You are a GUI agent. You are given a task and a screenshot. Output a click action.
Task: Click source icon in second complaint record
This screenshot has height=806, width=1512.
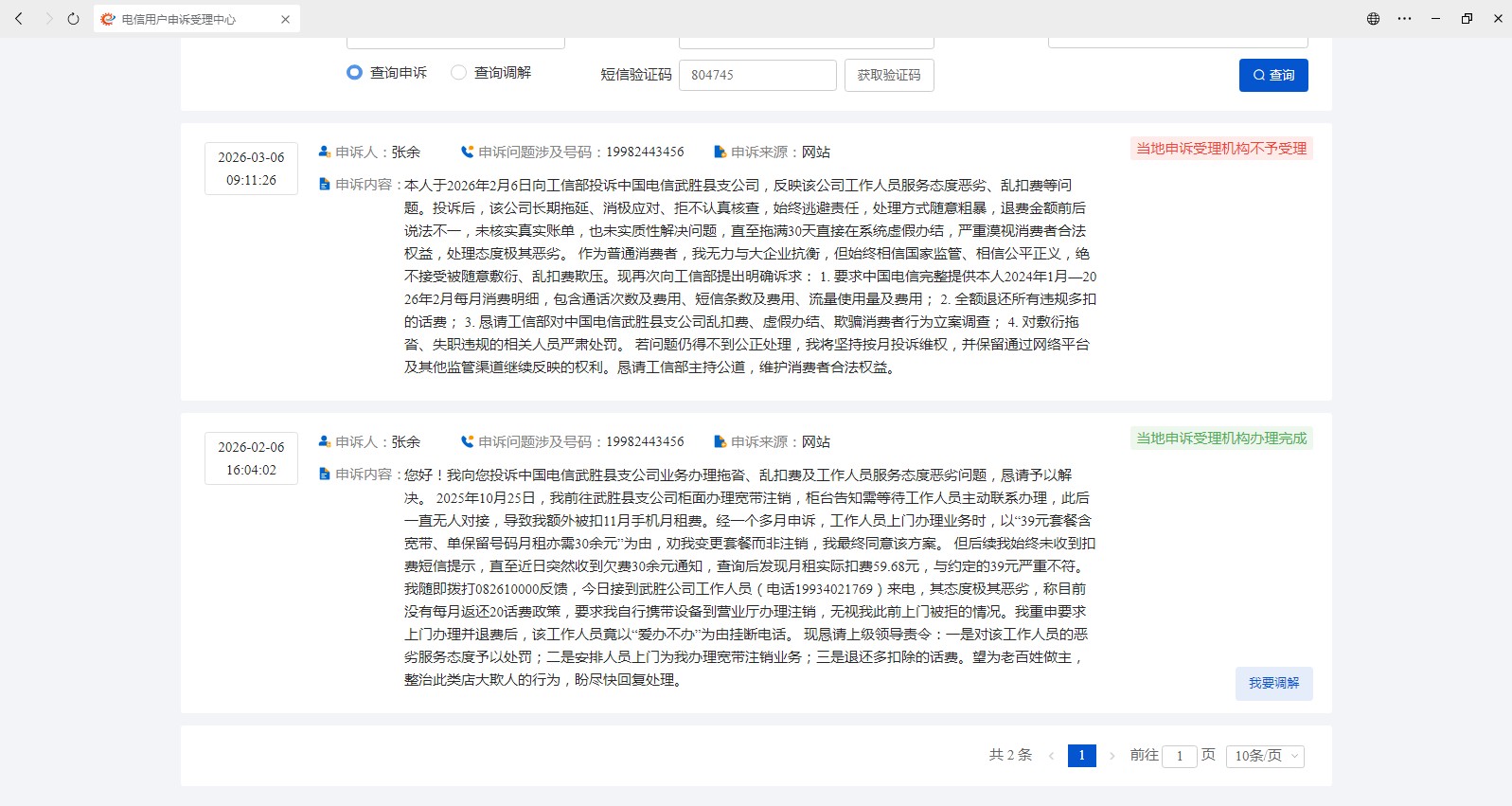(x=720, y=441)
